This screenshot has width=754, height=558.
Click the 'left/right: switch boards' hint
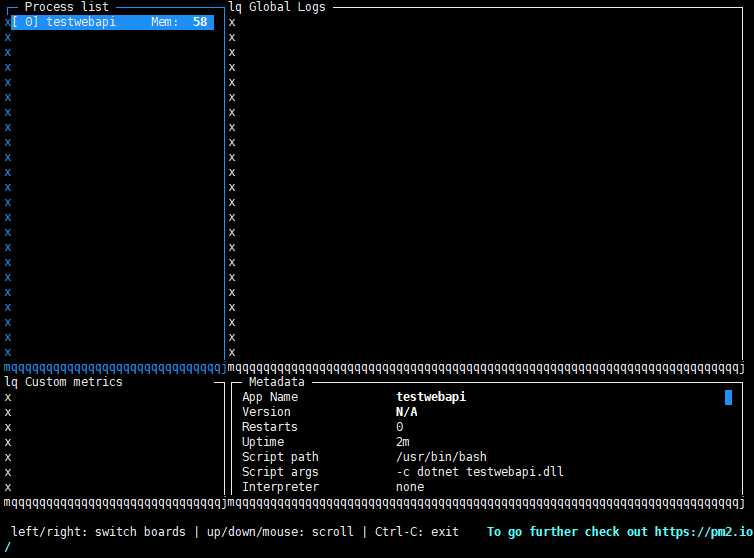pyautogui.click(x=98, y=532)
